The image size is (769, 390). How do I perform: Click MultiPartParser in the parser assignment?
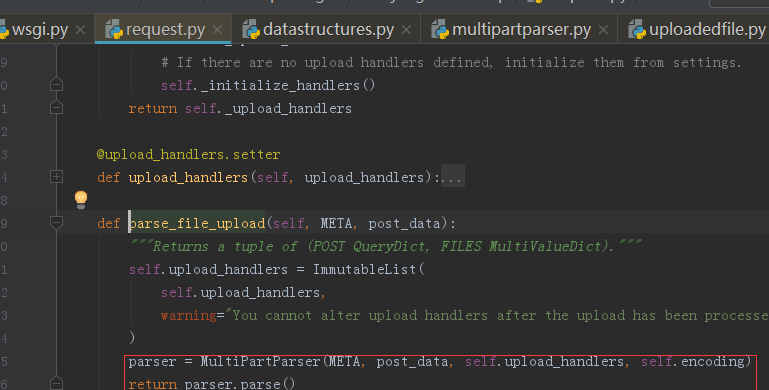[260, 362]
